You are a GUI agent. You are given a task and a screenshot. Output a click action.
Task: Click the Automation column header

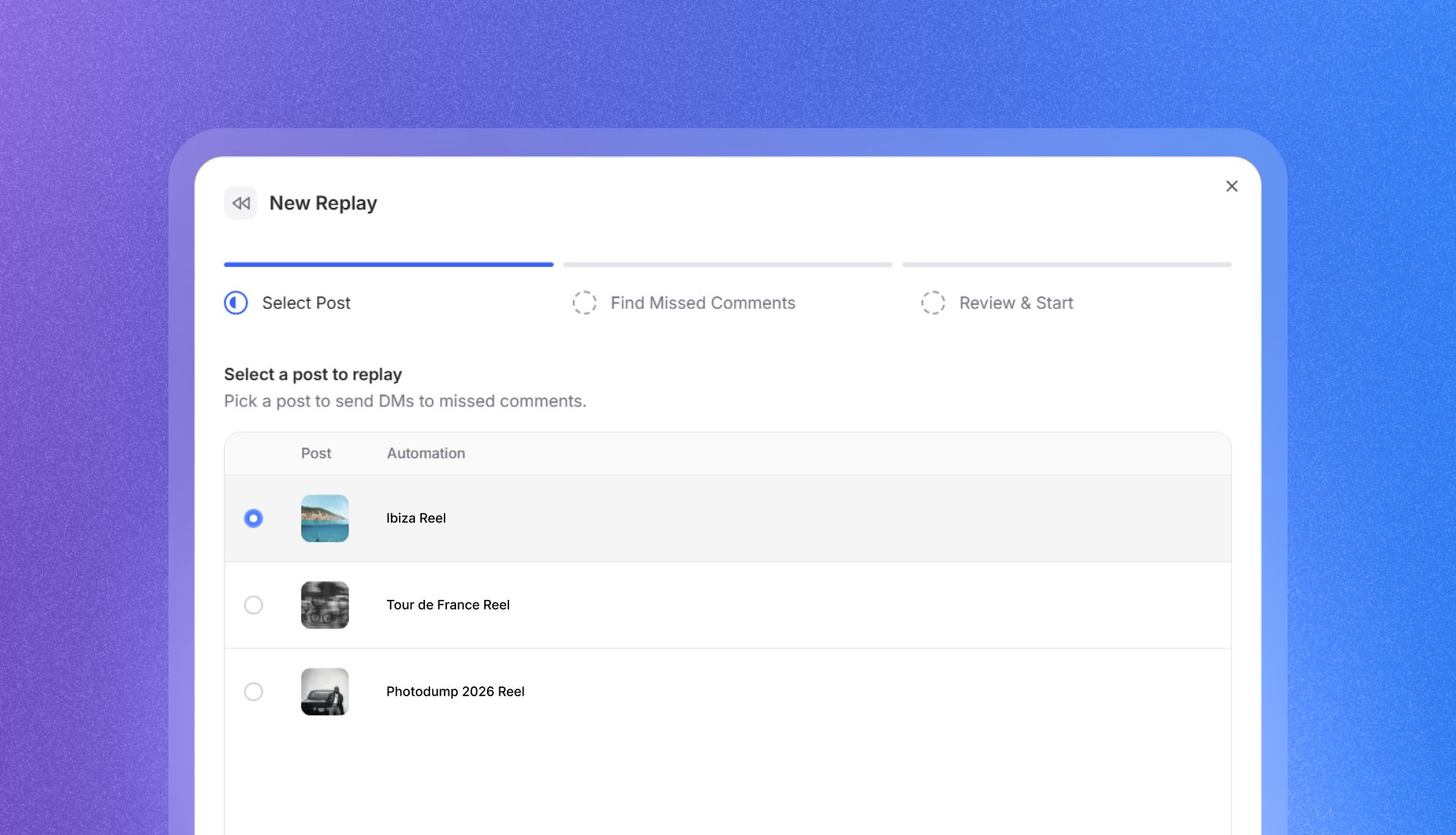point(426,453)
